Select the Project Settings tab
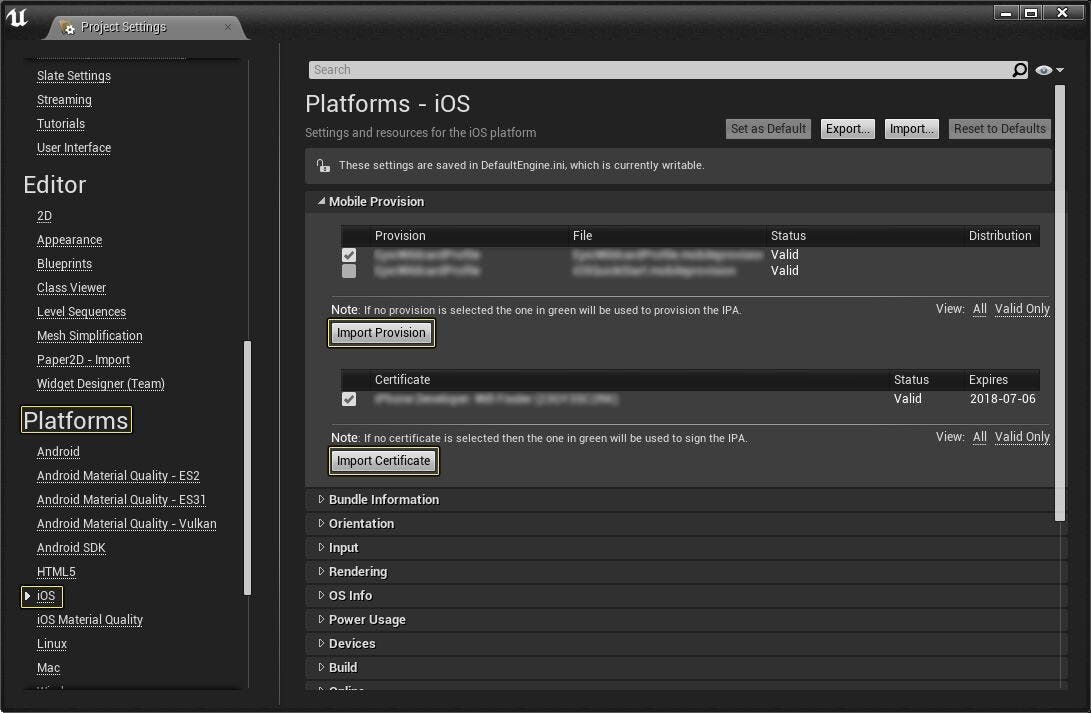Image resolution: width=1091 pixels, height=713 pixels. (146, 27)
